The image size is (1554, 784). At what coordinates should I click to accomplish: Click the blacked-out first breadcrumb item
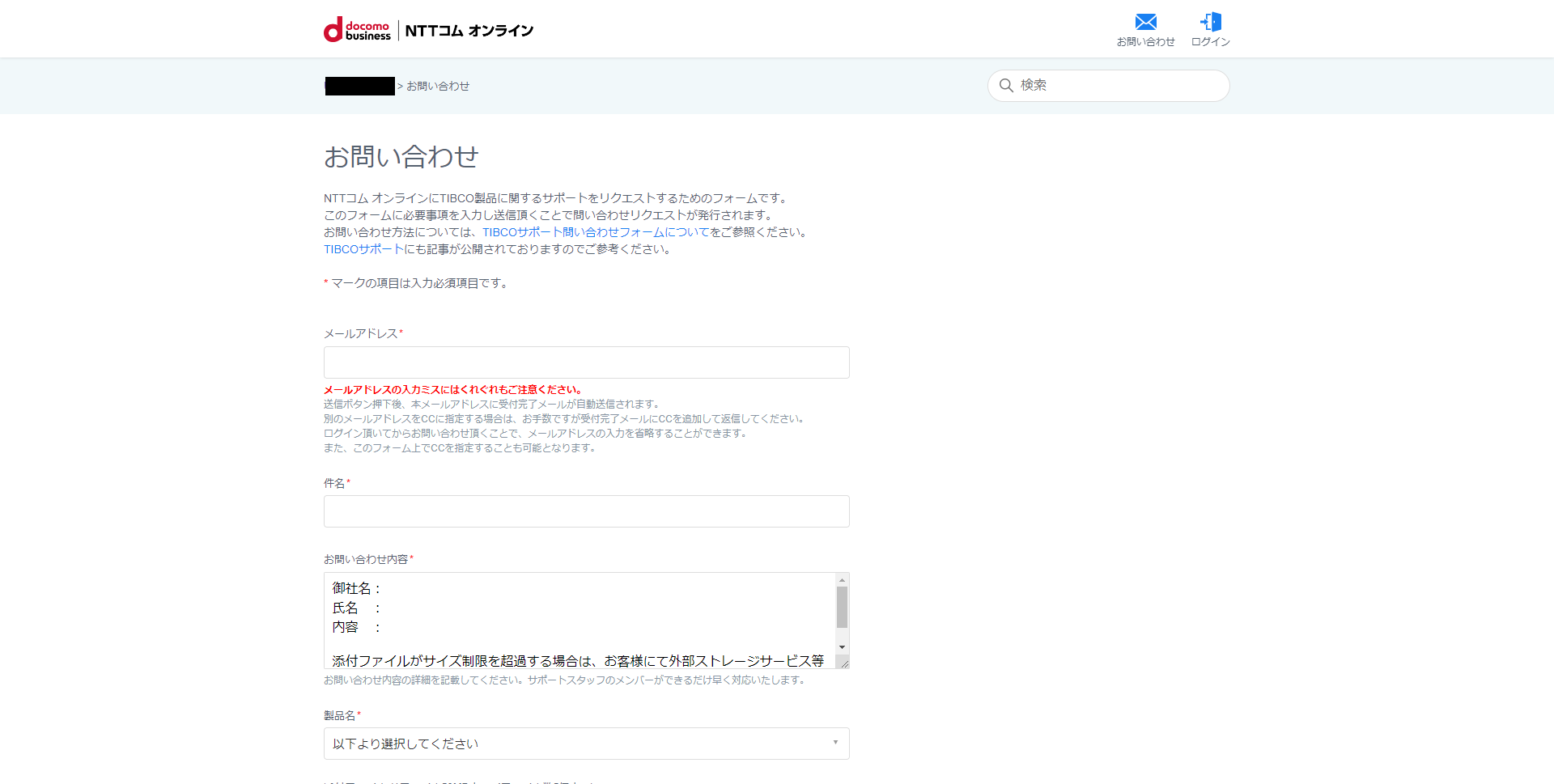tap(359, 86)
